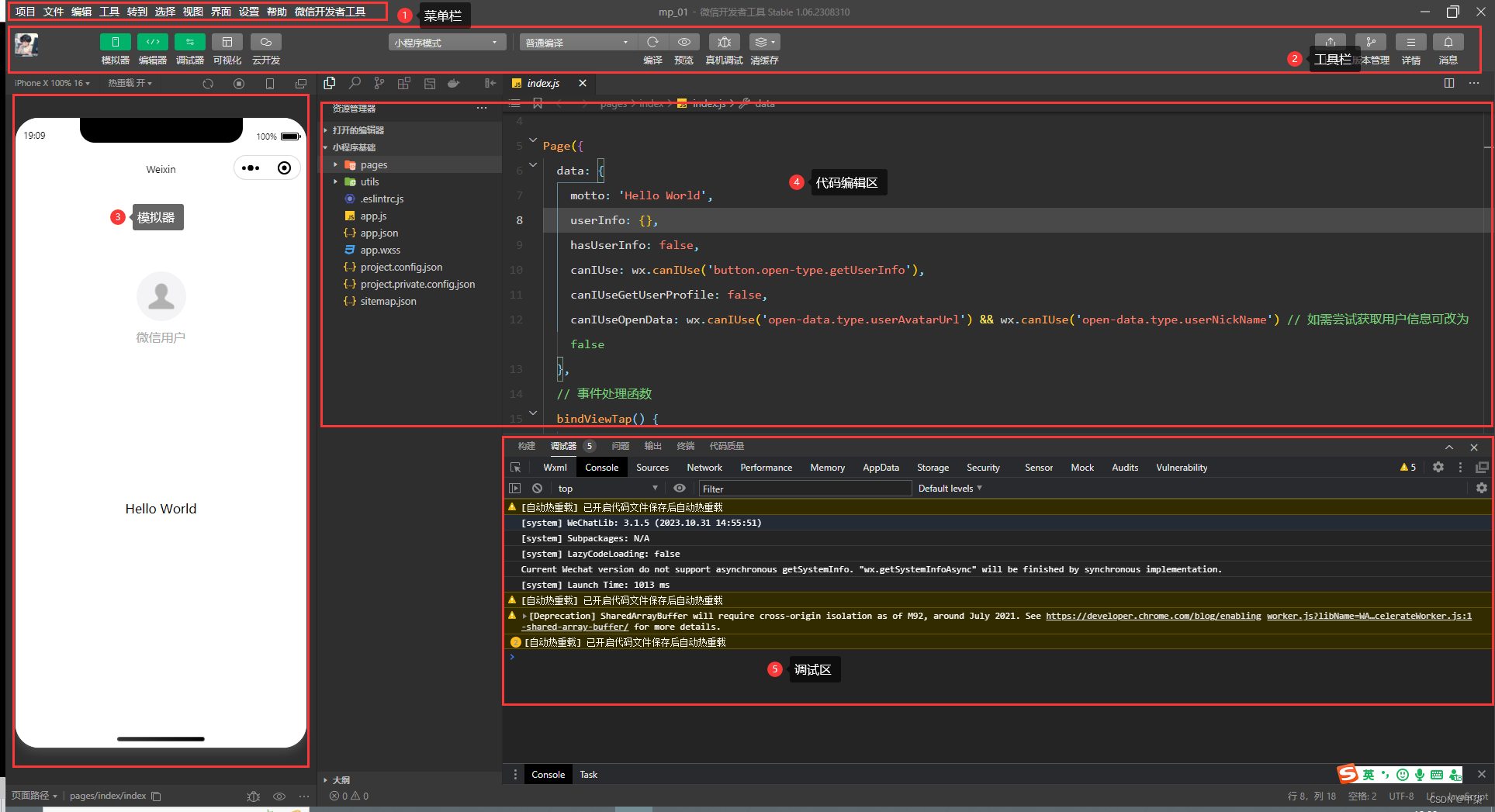Clear the console with the block icon
Viewport: 1495px width, 812px height.
pos(537,489)
